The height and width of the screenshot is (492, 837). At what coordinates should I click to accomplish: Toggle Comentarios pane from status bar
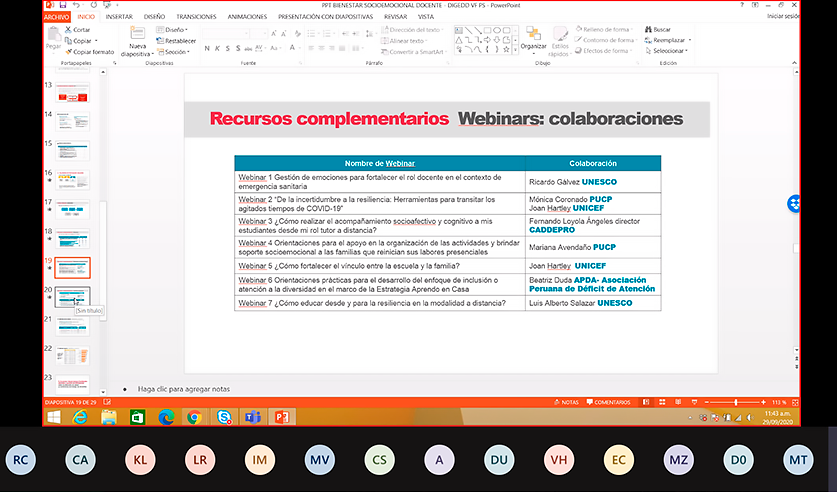point(609,402)
